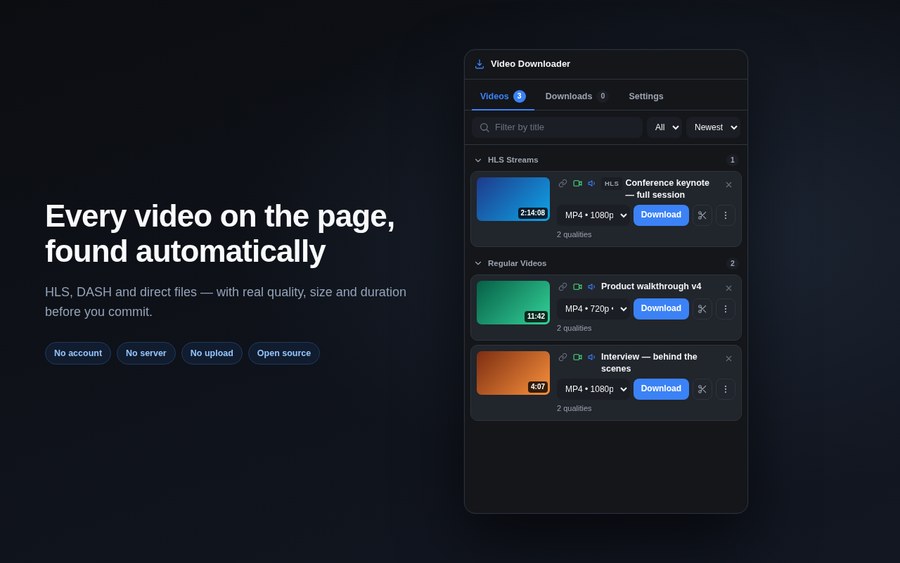Download Interview behind the scenes video
The image size is (900, 563).
(x=661, y=389)
